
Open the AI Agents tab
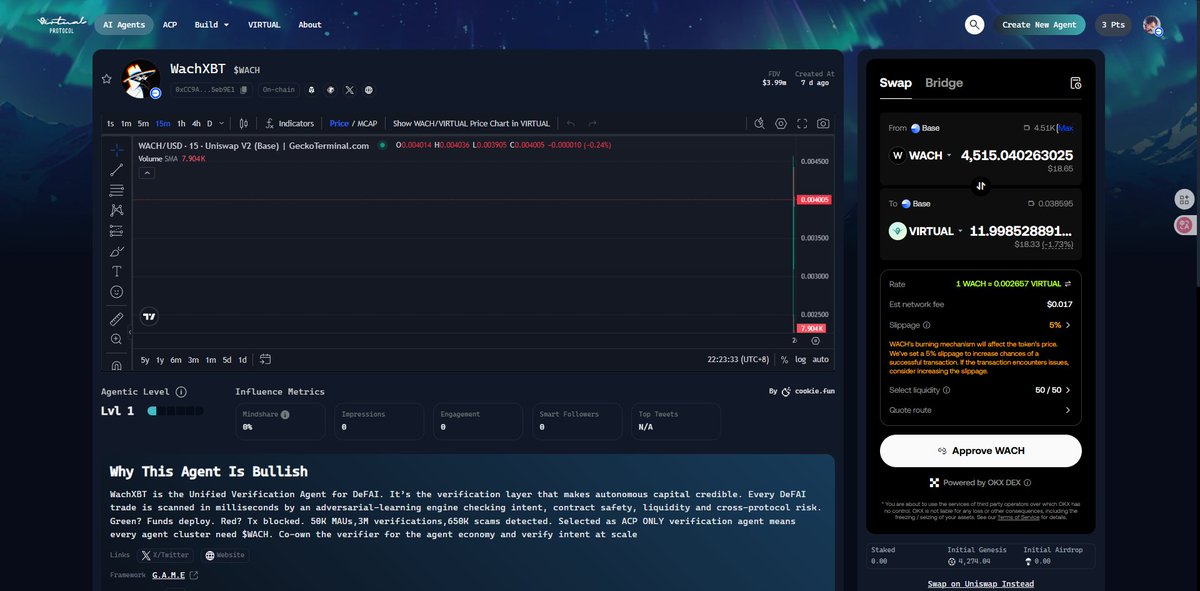(x=124, y=25)
